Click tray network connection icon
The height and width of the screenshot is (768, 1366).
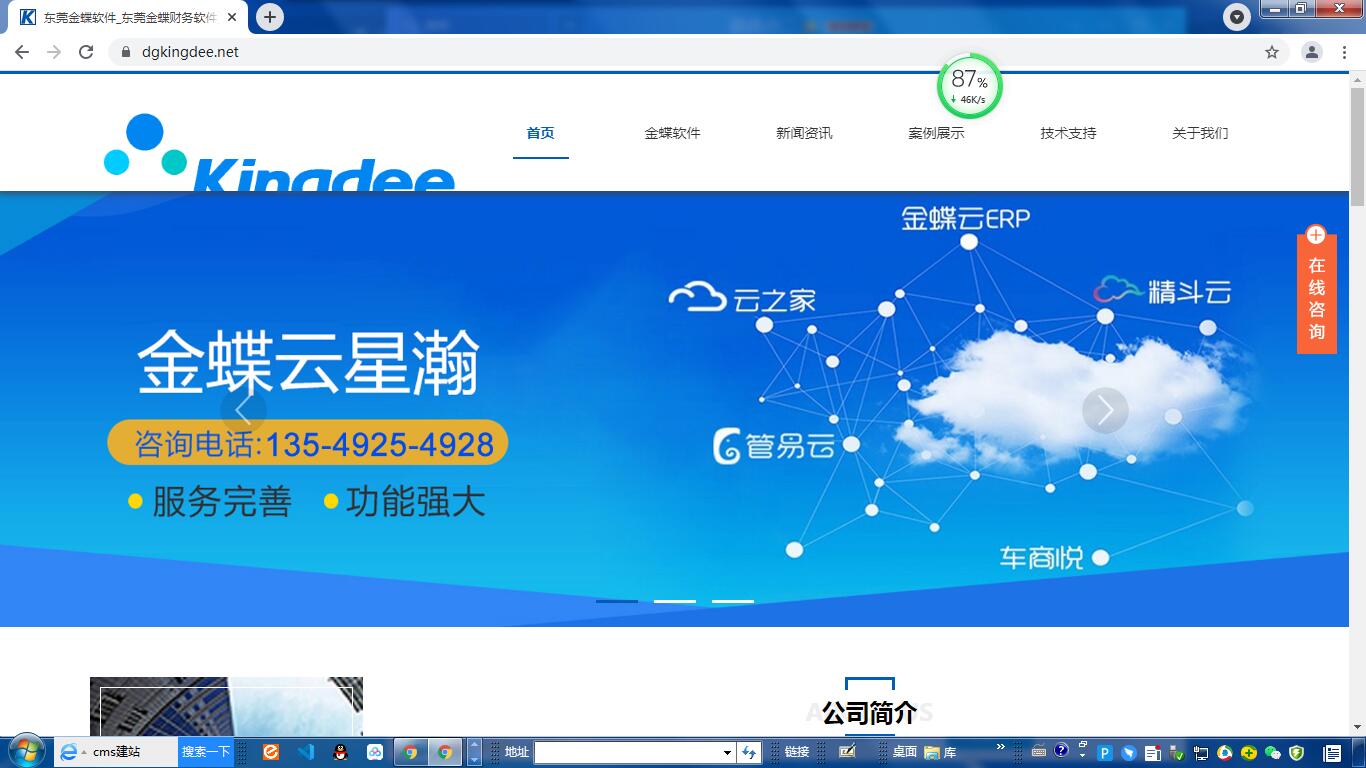pos(1201,753)
